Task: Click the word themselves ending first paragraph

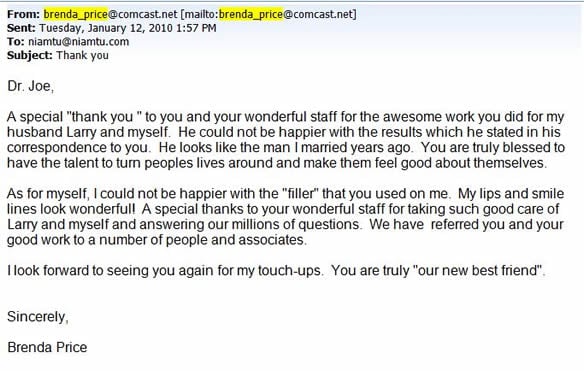Action: (x=510, y=163)
